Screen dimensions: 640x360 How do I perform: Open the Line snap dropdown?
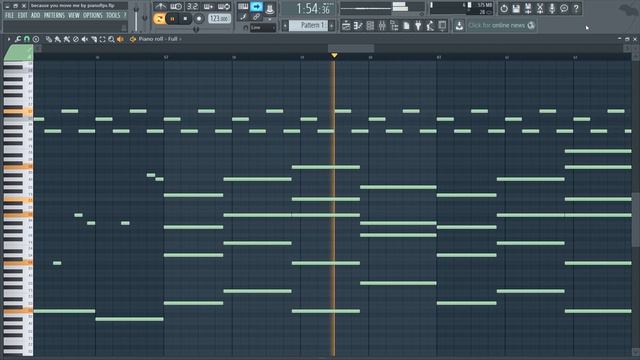click(x=263, y=27)
